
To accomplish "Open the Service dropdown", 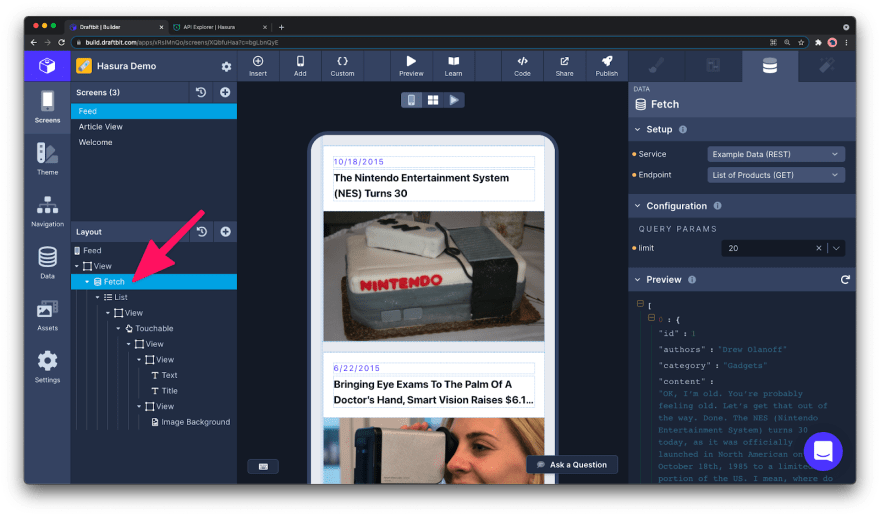I will (x=776, y=154).
